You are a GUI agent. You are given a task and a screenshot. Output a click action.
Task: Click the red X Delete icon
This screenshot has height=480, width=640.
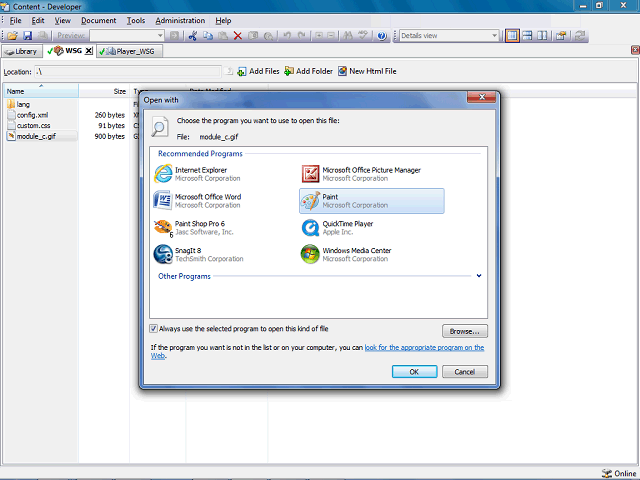[x=238, y=36]
